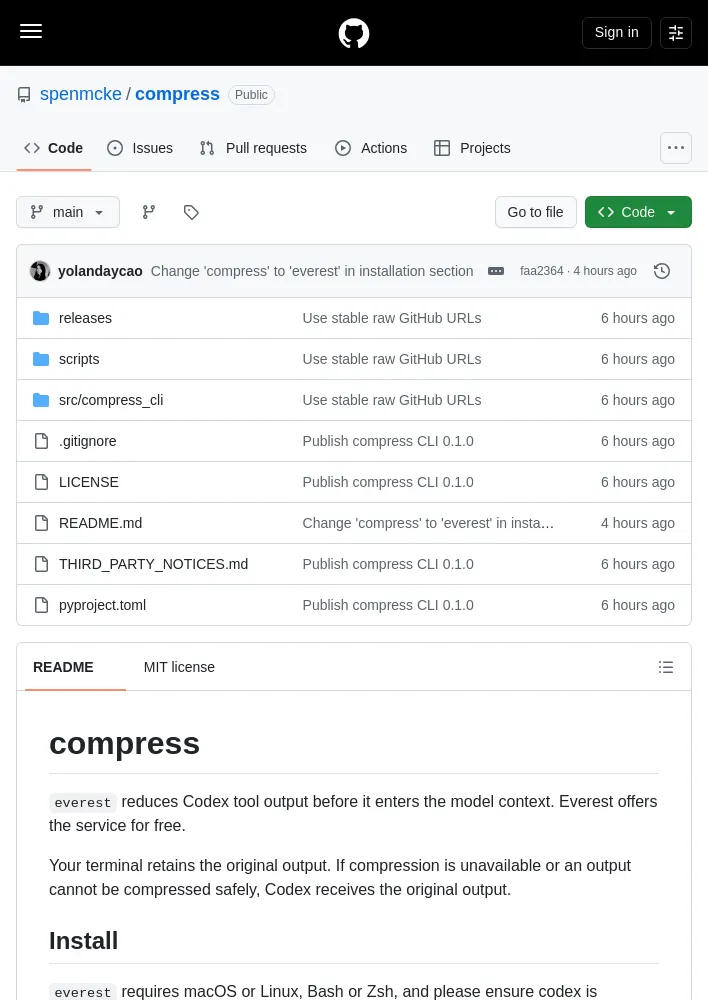Open the pyproject.toml file

click(102, 605)
